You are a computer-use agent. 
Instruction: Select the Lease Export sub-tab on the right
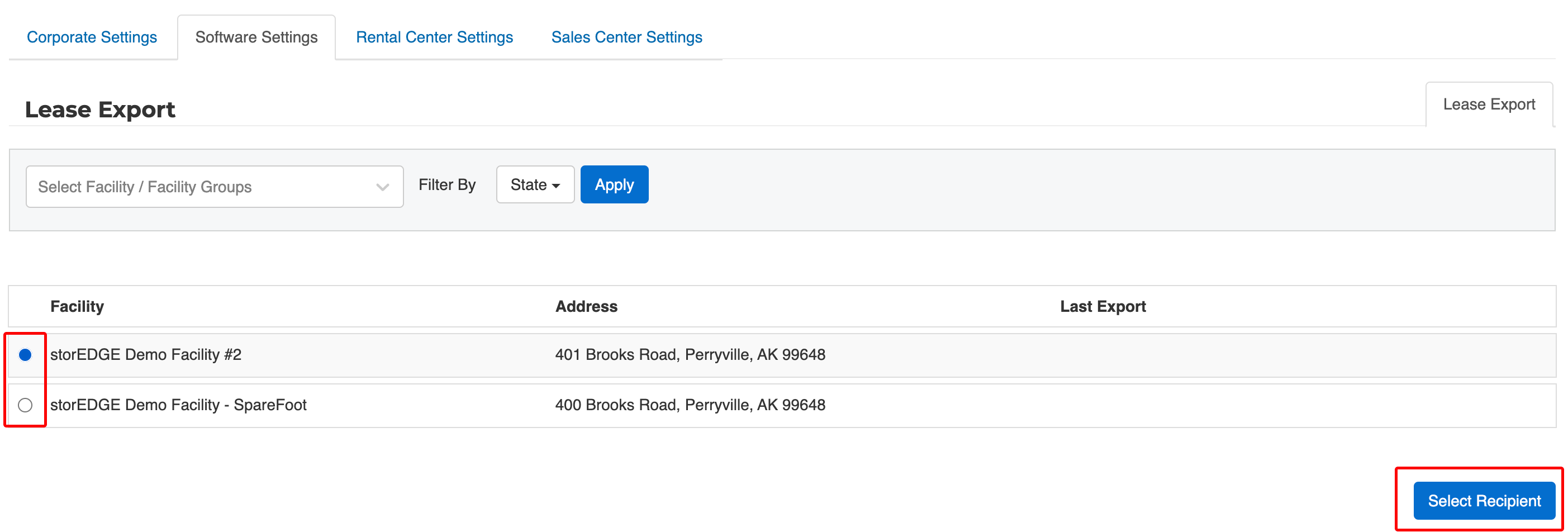click(x=1488, y=104)
